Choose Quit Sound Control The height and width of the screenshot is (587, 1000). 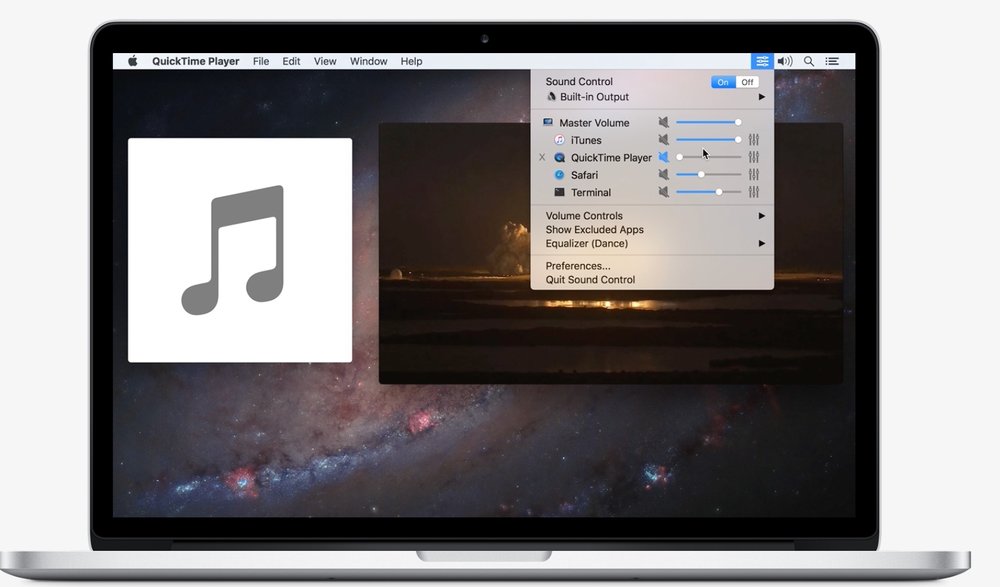tap(652, 279)
